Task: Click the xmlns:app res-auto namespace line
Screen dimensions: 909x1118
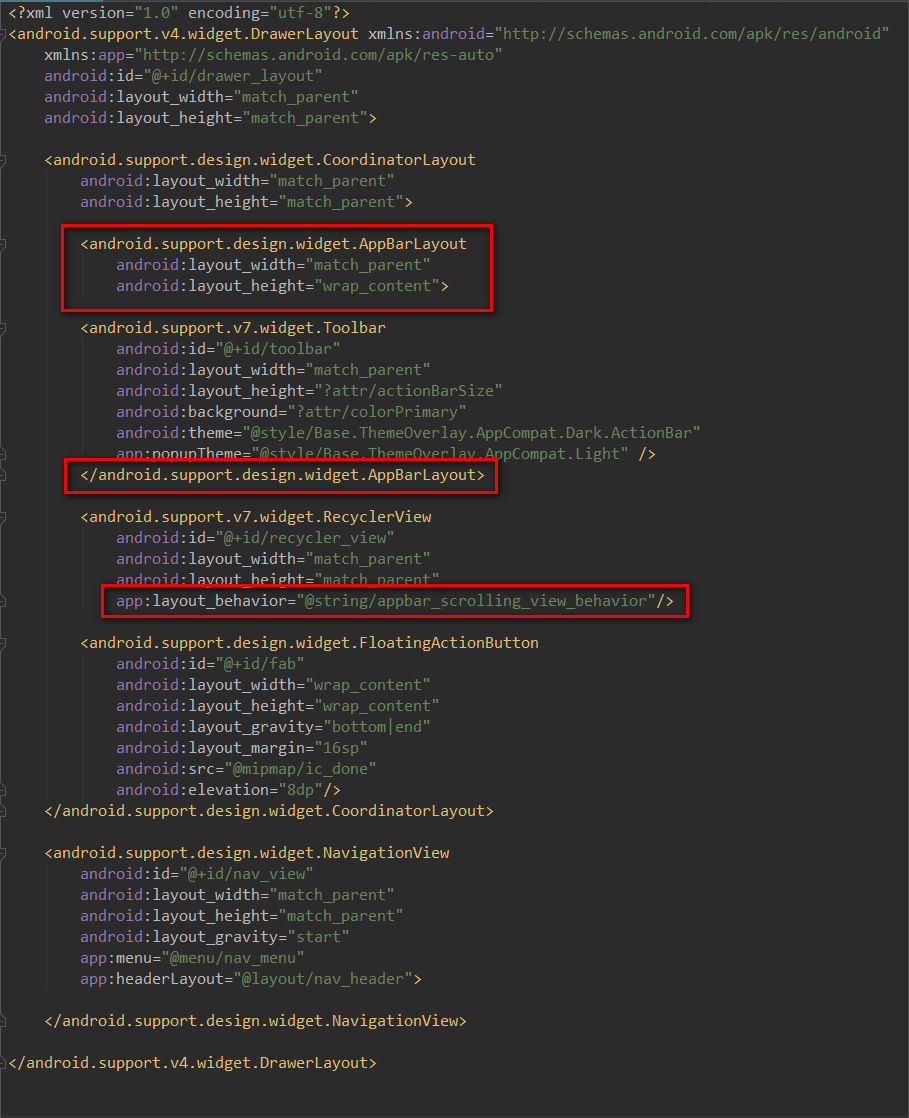Action: click(x=273, y=55)
